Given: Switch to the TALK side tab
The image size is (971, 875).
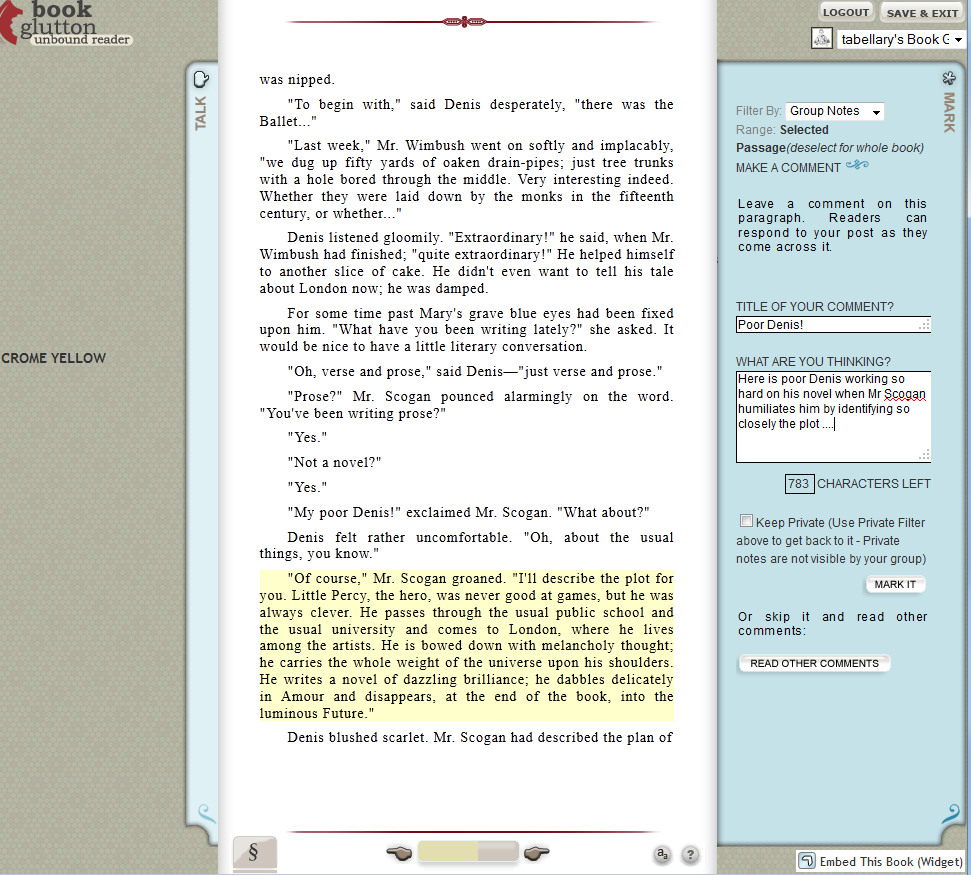Looking at the screenshot, I should [201, 113].
